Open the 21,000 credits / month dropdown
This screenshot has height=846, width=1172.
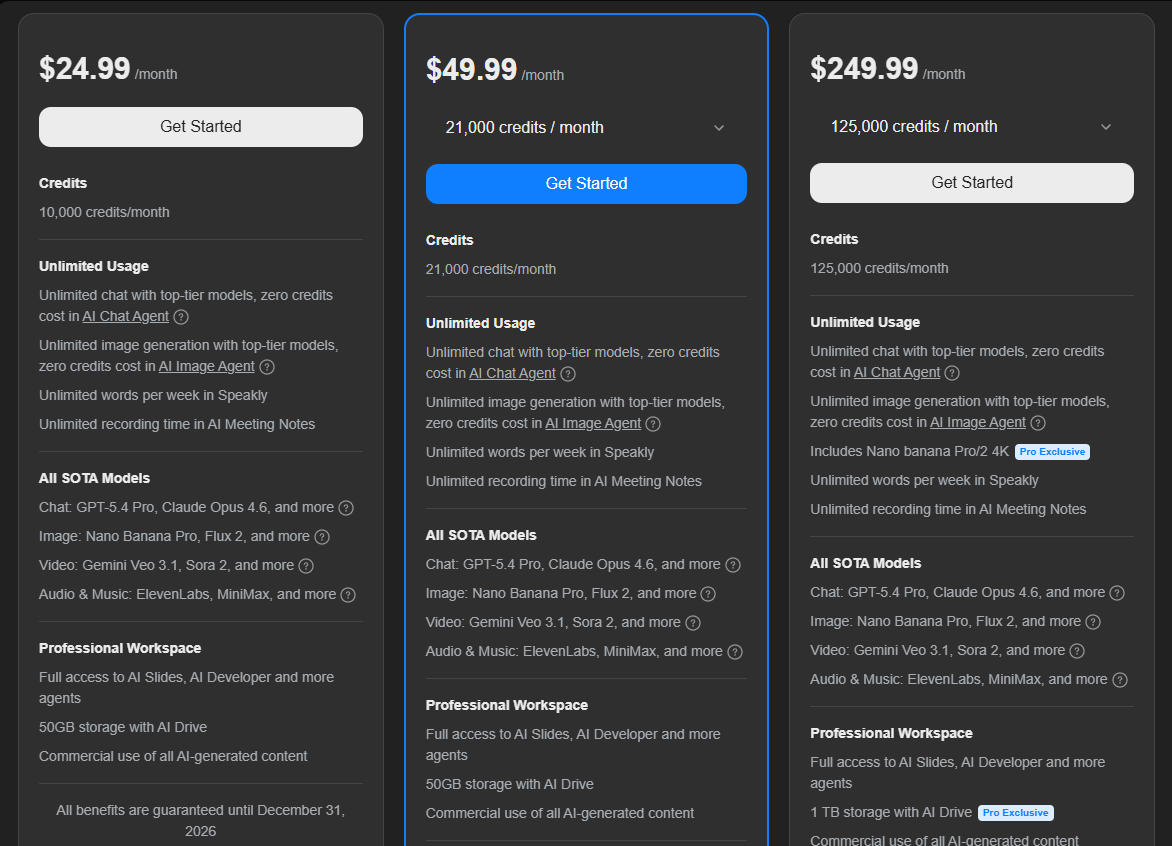coord(586,128)
